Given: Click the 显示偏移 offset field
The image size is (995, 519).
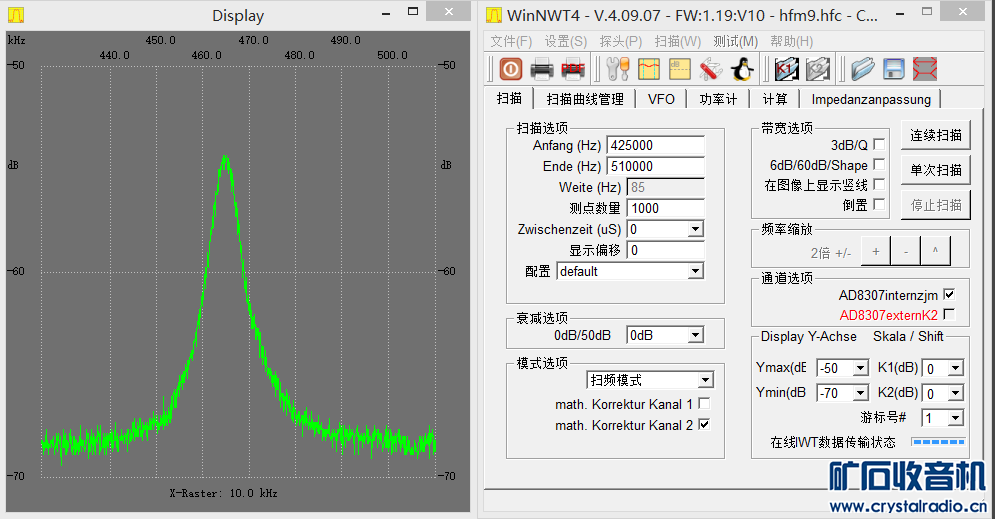Looking at the screenshot, I should (666, 250).
